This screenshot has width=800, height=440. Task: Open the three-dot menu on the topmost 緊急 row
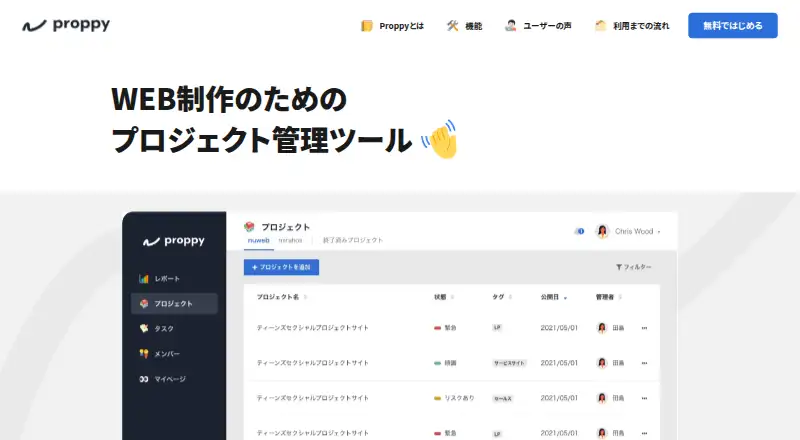644,328
